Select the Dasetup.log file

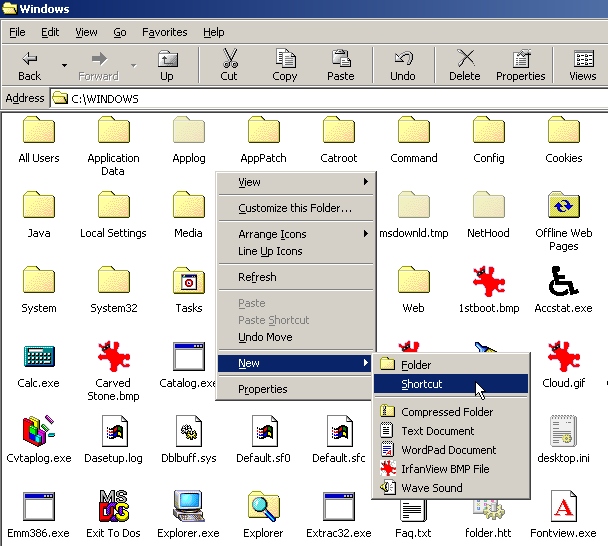[x=113, y=440]
